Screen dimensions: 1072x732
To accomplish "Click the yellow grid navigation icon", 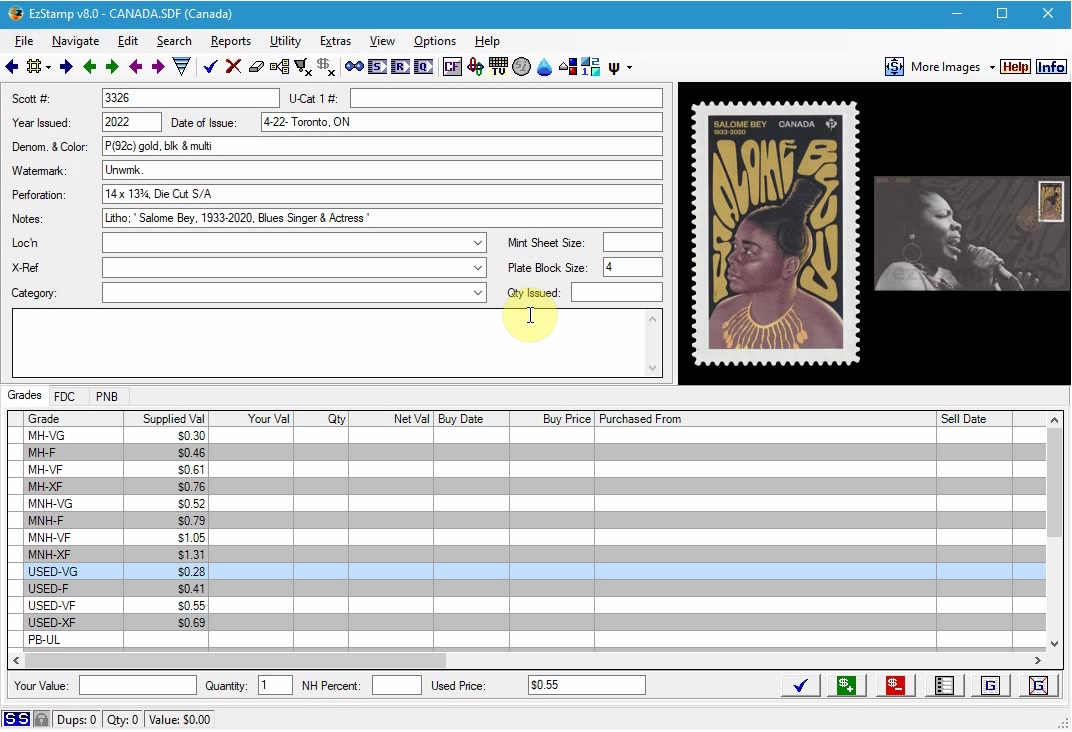I will tap(34, 67).
